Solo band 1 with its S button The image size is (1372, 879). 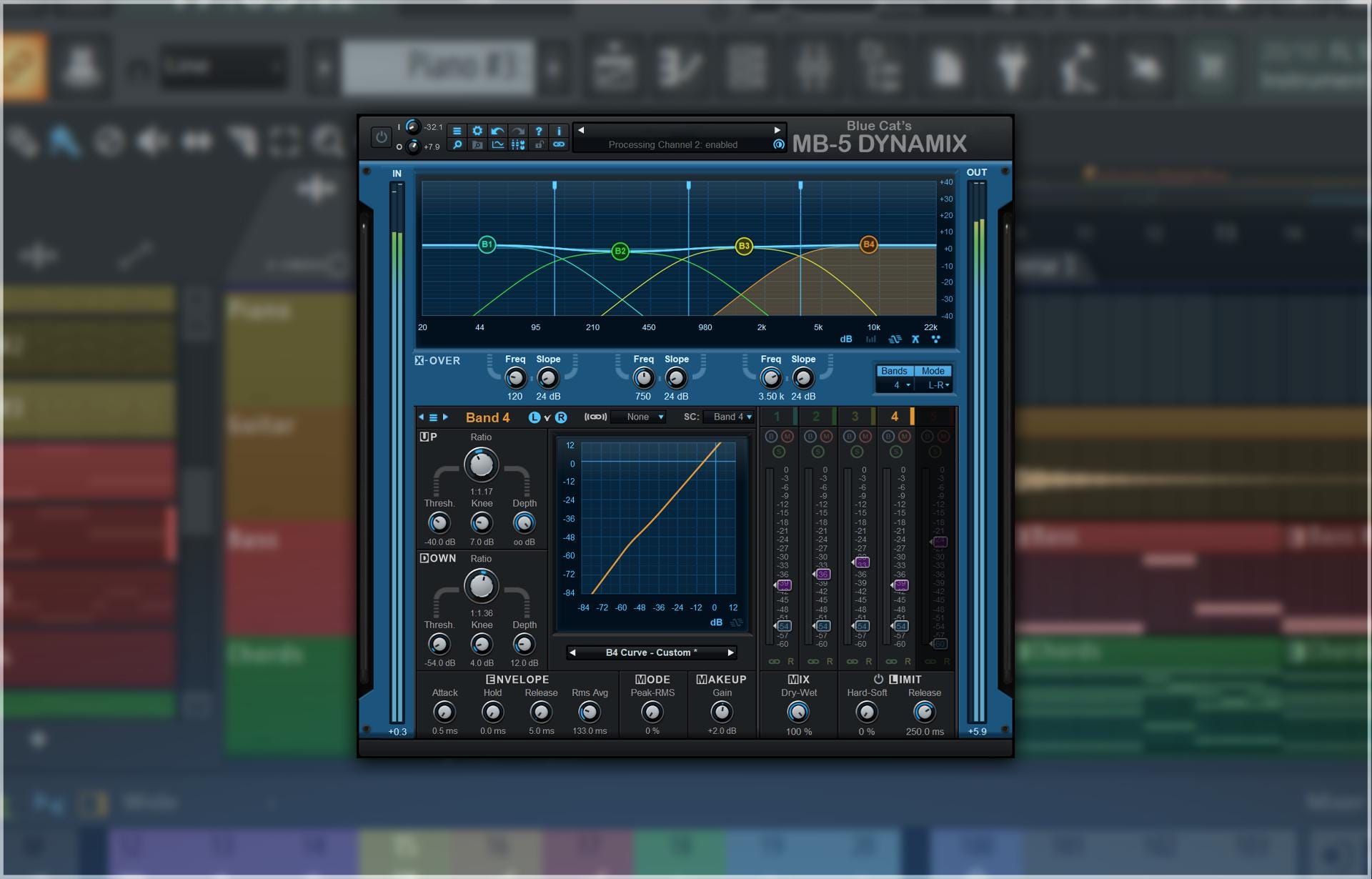[x=779, y=452]
